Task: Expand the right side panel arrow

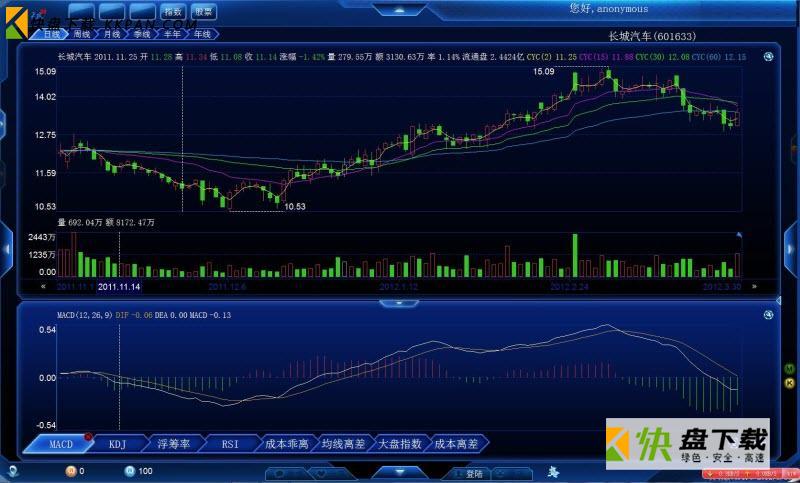Action: [x=792, y=249]
